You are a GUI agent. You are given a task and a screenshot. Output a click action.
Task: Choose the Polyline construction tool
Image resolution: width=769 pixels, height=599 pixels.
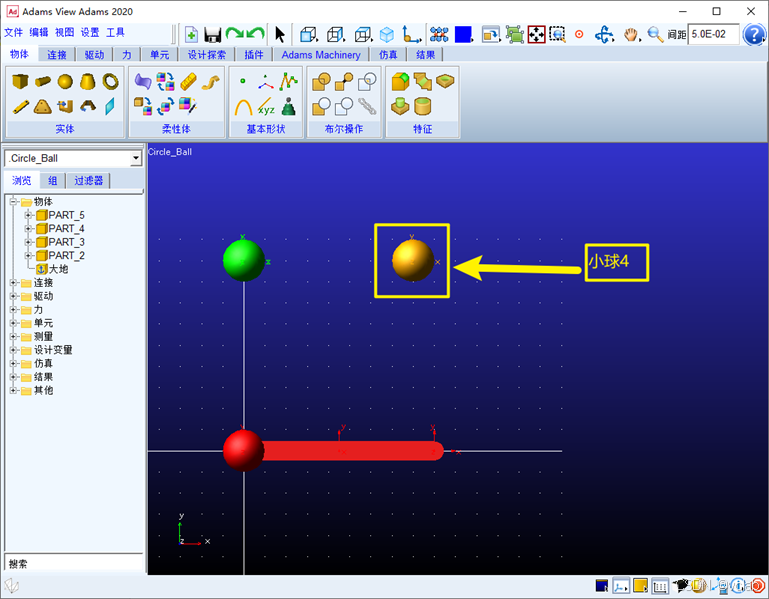click(288, 81)
